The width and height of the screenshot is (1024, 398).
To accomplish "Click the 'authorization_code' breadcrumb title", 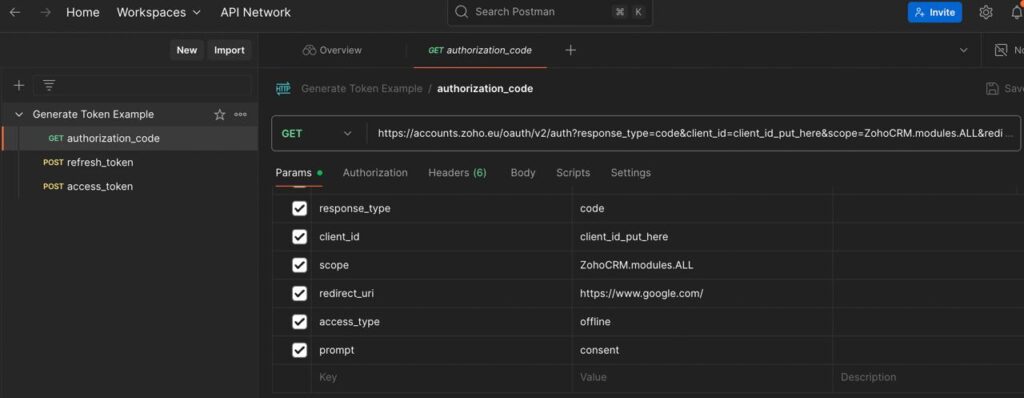I will 485,88.
